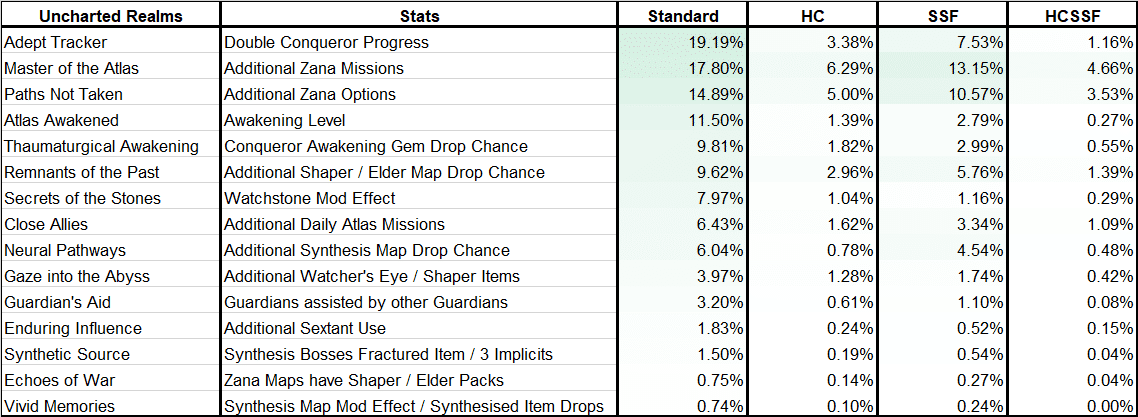Select the Vivid Memories cell
Image resolution: width=1138 pixels, height=417 pixels.
[x=111, y=406]
